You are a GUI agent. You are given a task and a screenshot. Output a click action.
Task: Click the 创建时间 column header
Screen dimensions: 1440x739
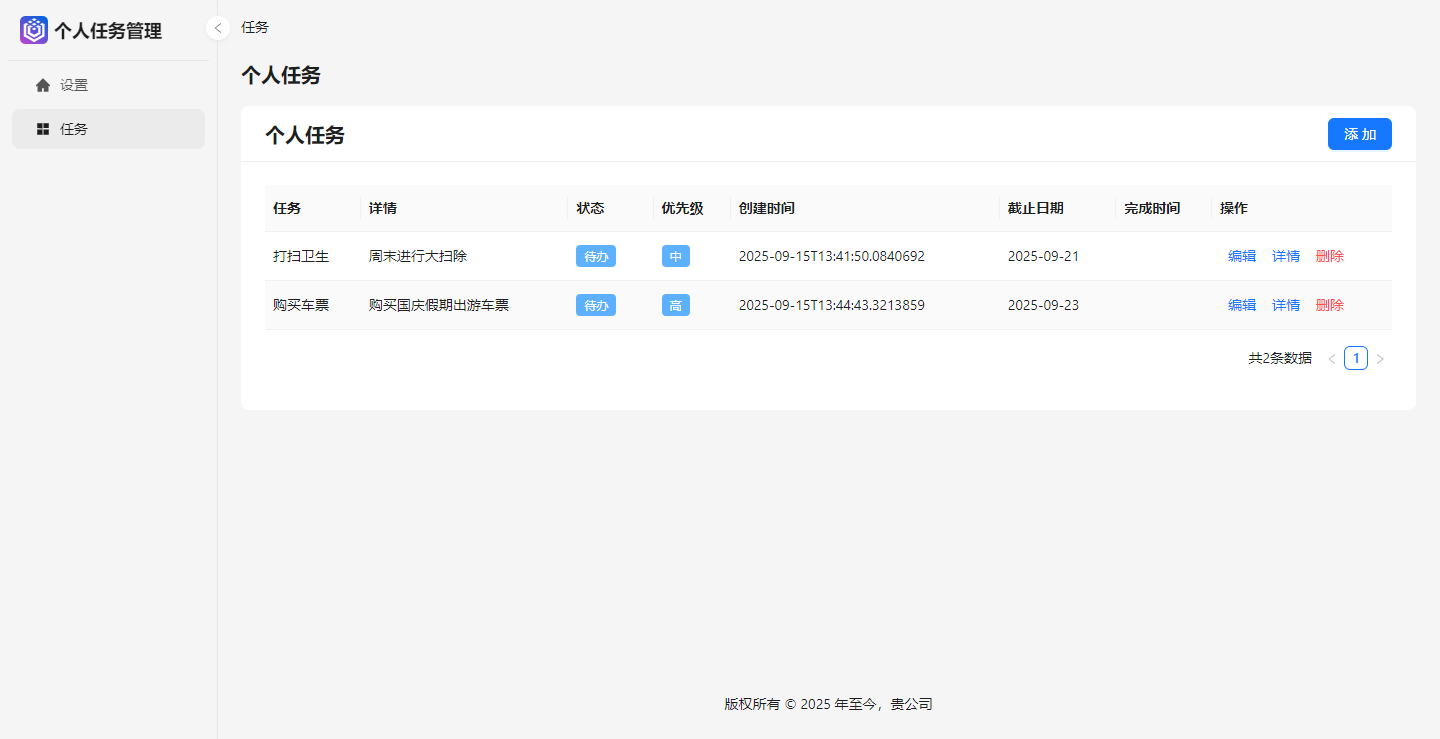click(766, 208)
